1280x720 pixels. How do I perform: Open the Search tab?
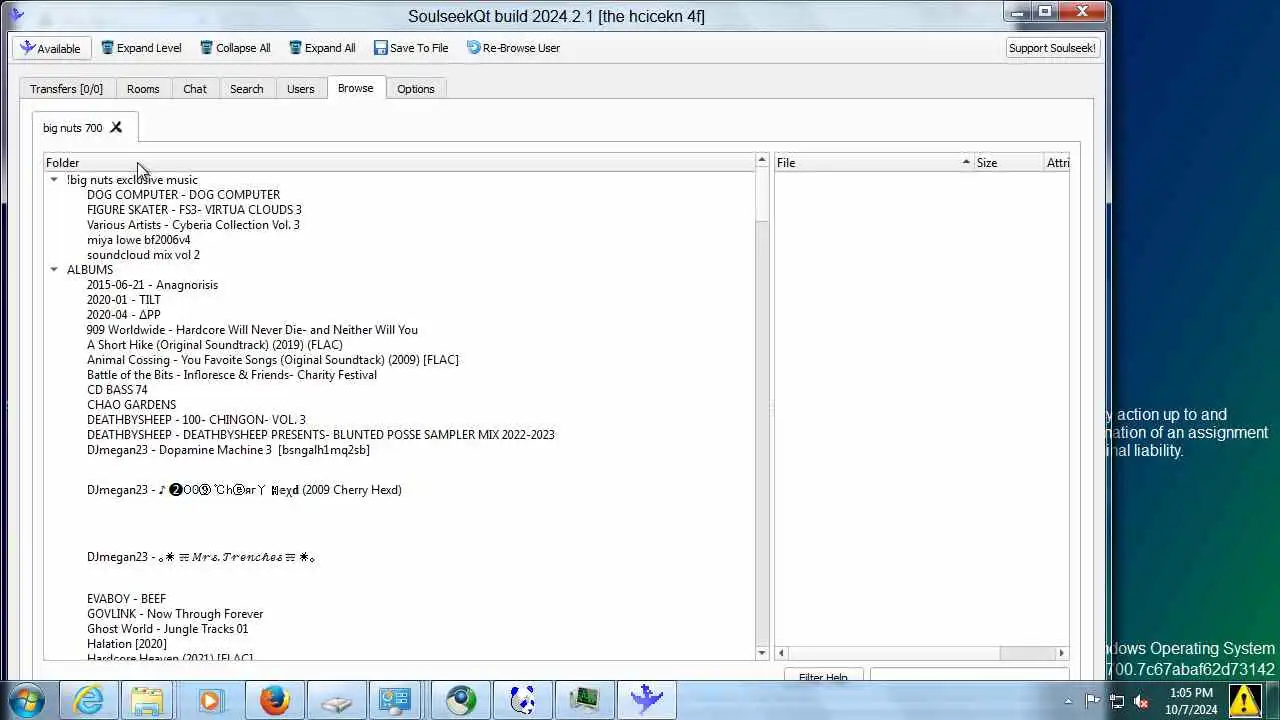247,89
